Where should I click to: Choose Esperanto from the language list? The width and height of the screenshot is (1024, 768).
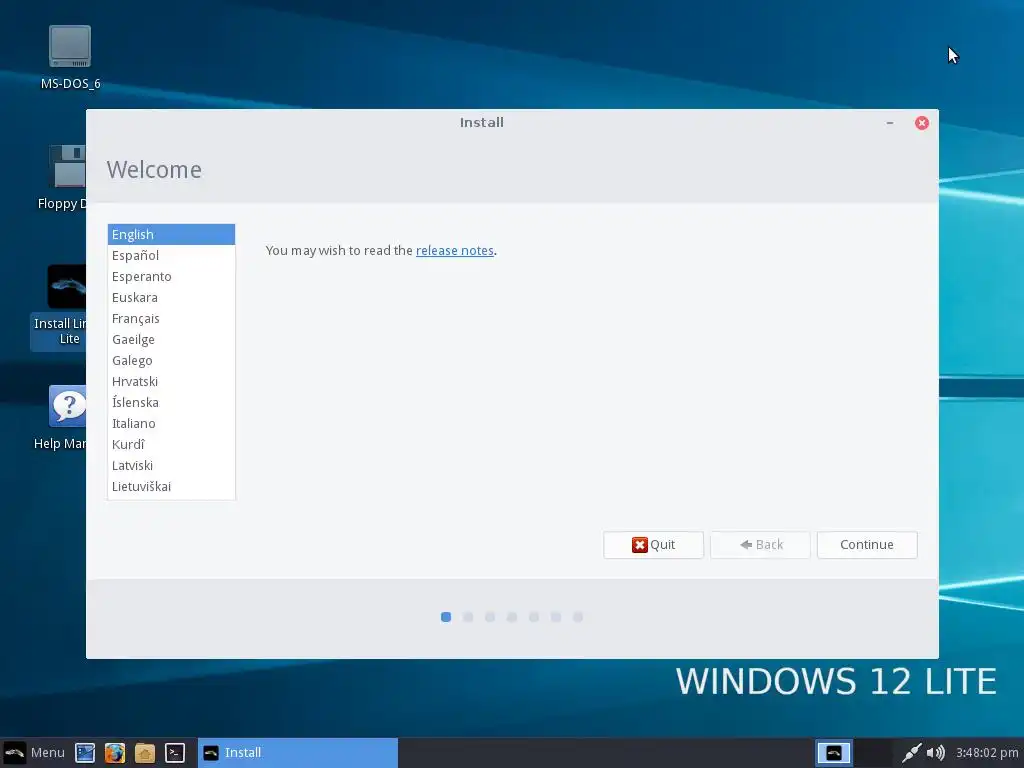tap(171, 276)
